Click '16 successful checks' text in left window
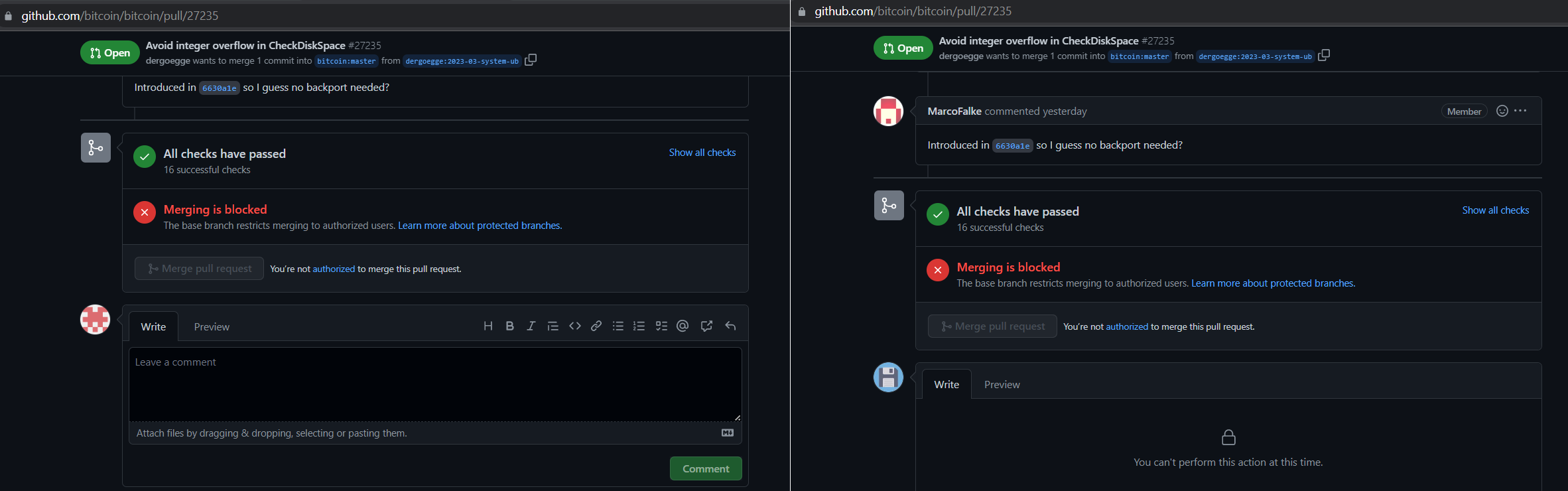Viewport: 1568px width, 491px height. point(207,170)
